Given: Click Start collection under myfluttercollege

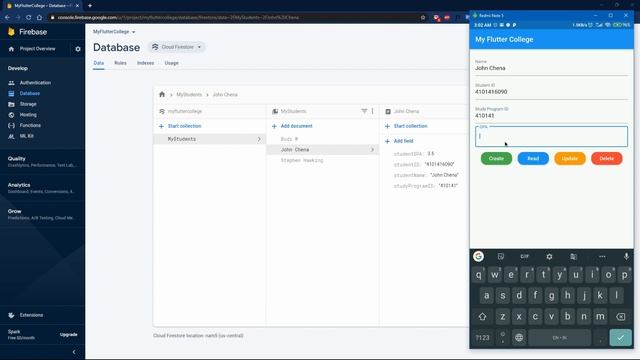Looking at the screenshot, I should pos(180,126).
